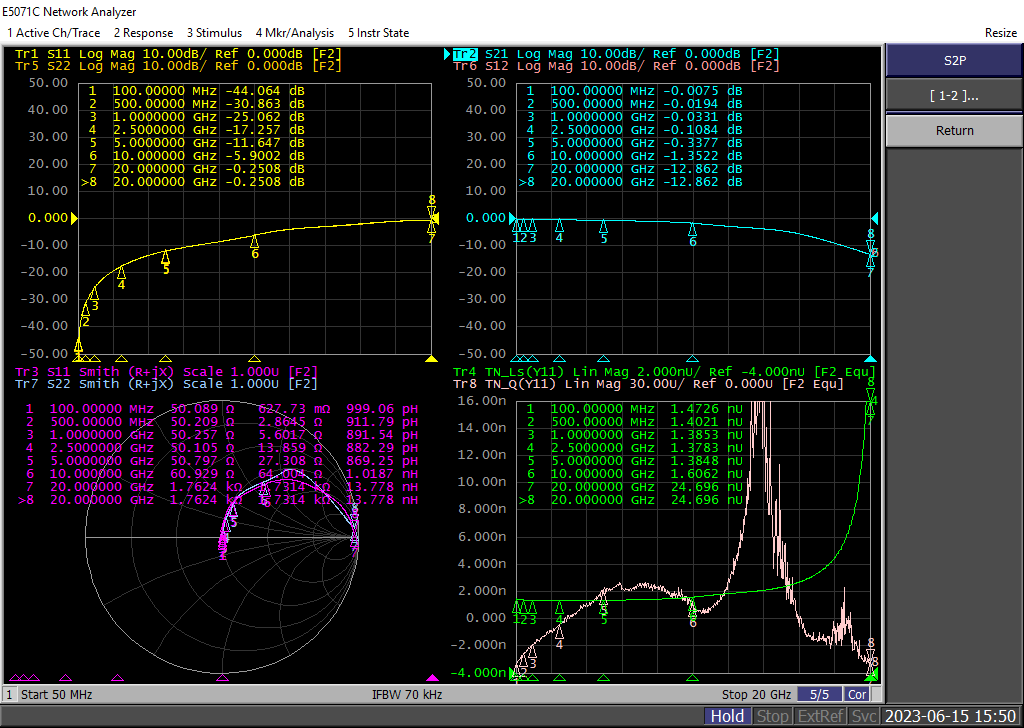
Task: Click the filled cyan active marker on S21 axis
Action: 870,358
